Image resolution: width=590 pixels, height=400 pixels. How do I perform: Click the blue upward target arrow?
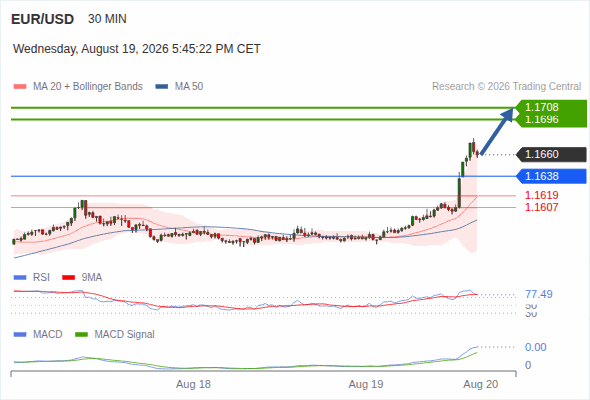497,131
